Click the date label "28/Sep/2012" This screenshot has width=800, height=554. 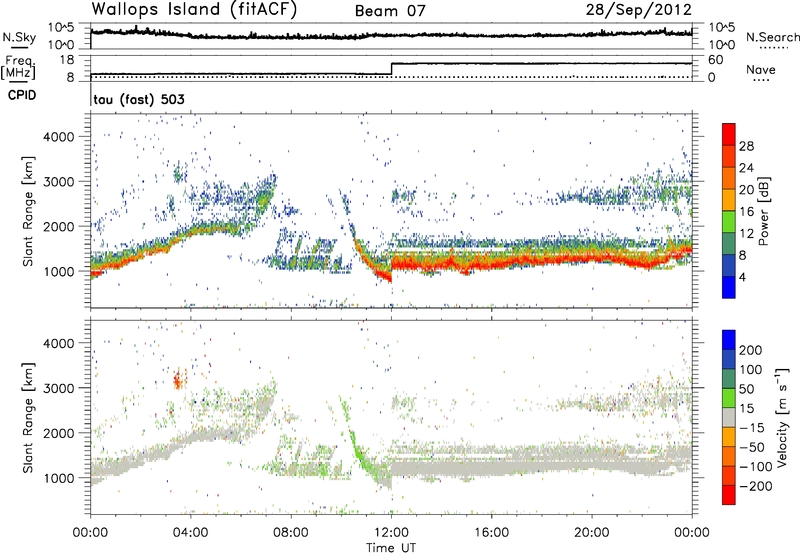click(639, 10)
